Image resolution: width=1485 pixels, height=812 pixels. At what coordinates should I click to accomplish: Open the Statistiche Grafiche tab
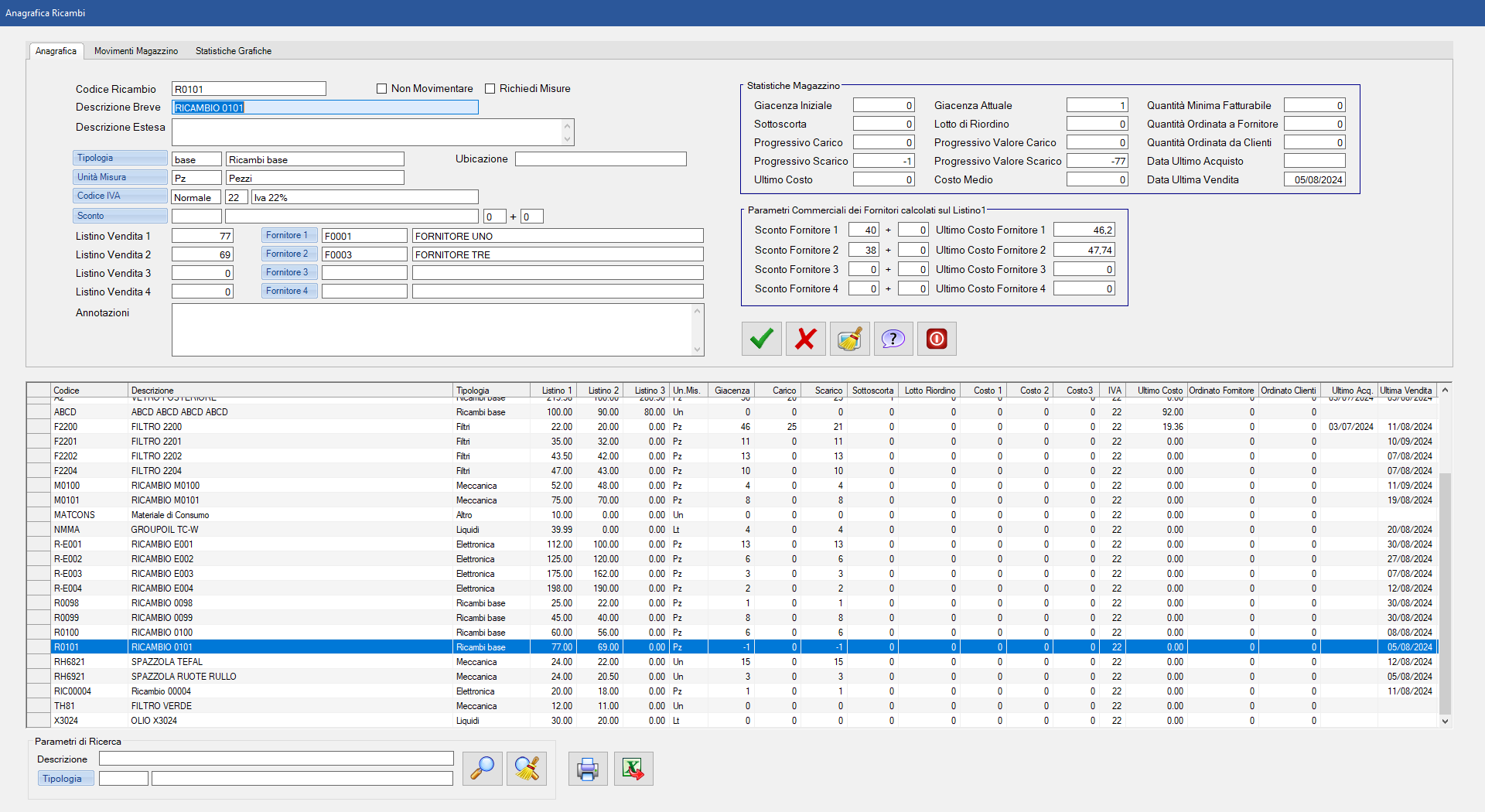233,51
